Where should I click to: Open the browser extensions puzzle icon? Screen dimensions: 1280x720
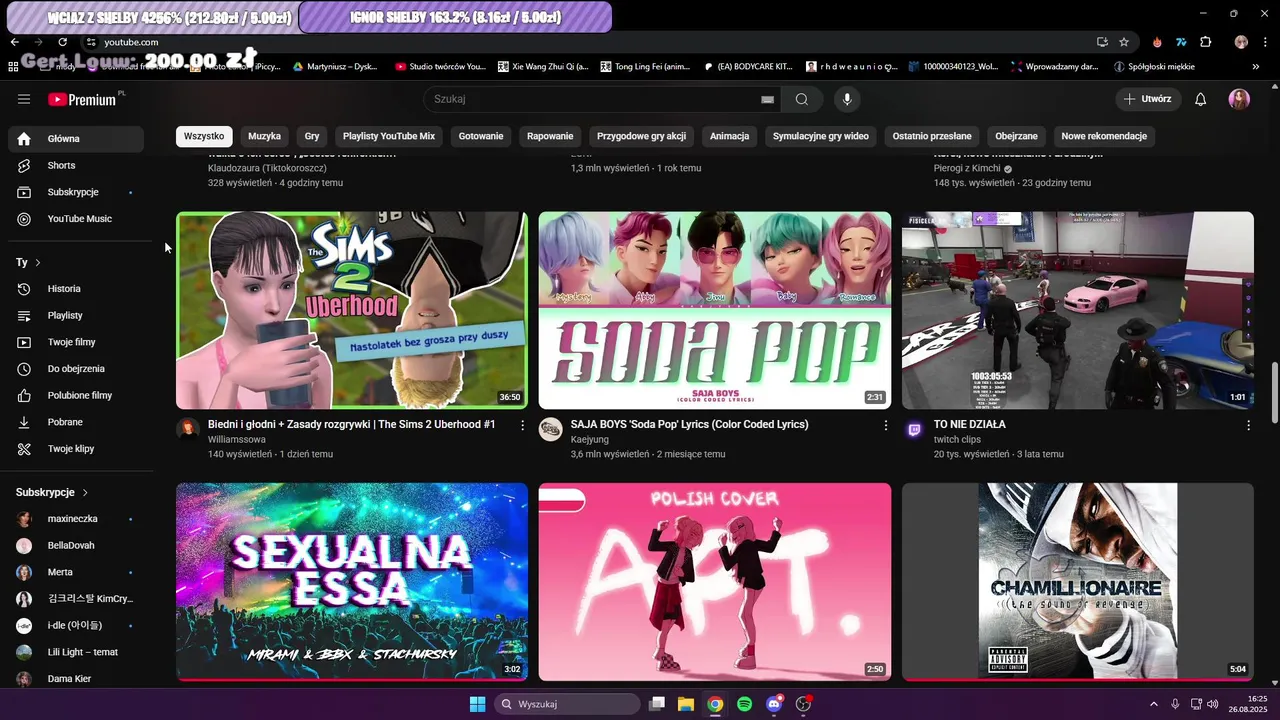[1205, 42]
